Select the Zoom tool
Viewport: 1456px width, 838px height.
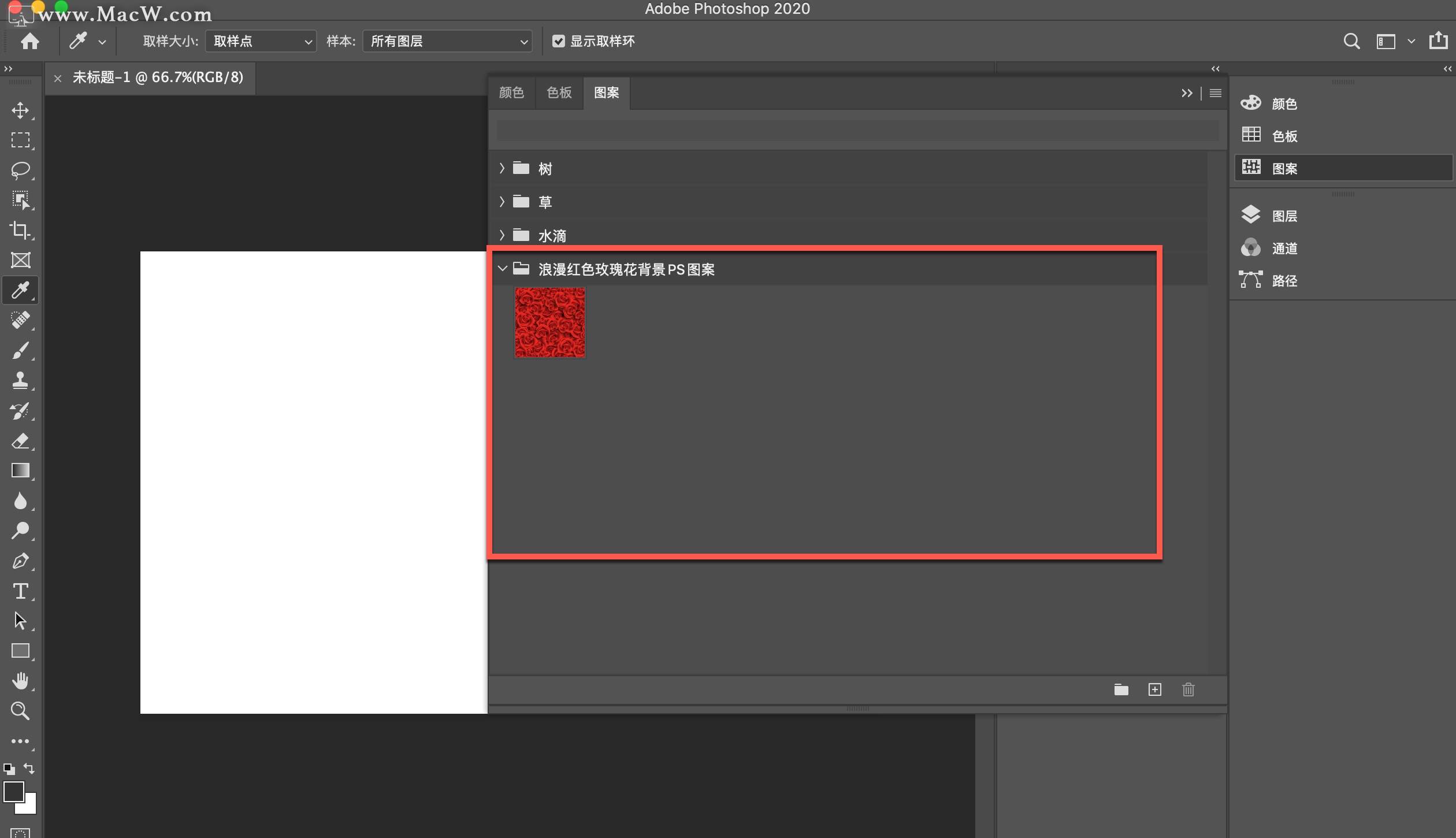[20, 711]
